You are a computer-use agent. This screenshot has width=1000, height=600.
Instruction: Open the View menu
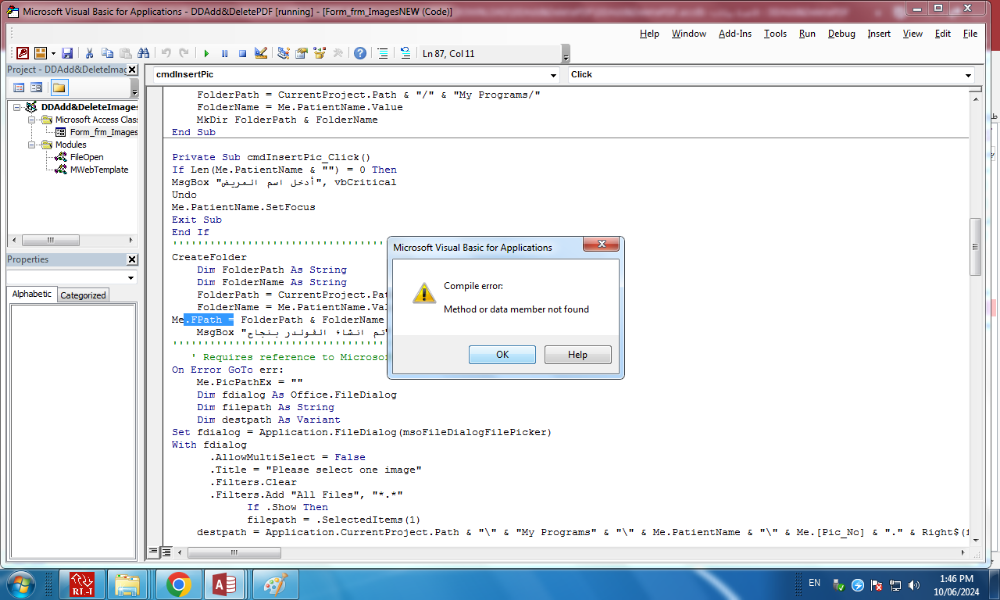pyautogui.click(x=913, y=34)
